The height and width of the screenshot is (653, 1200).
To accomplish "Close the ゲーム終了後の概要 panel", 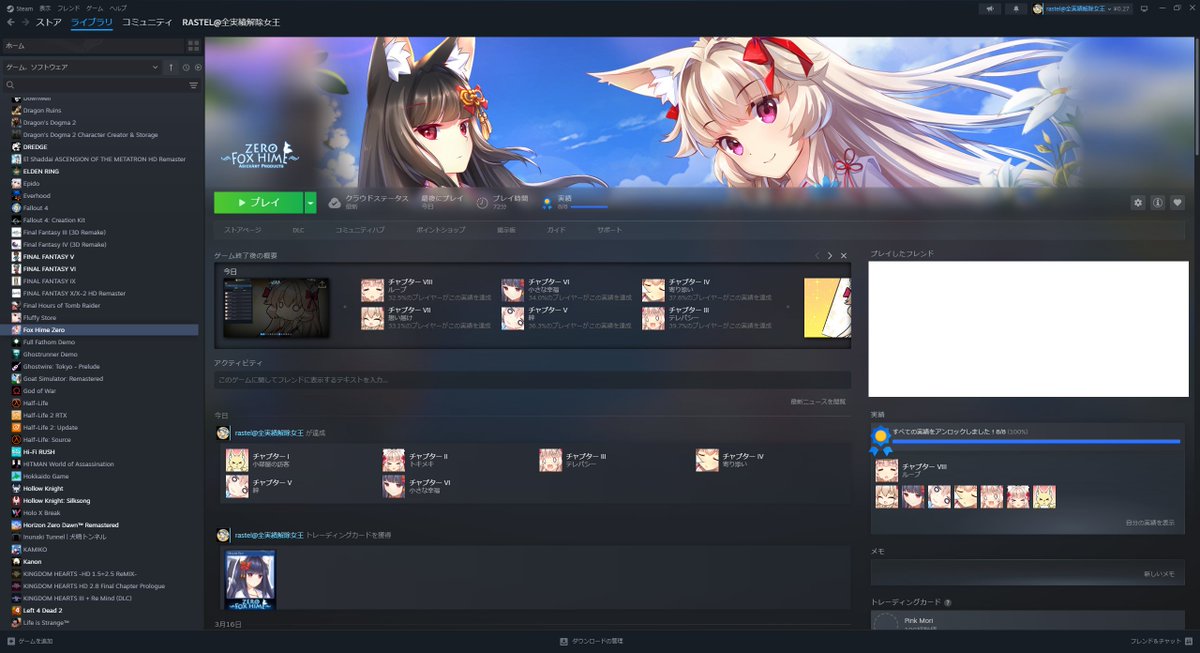I will click(x=844, y=256).
